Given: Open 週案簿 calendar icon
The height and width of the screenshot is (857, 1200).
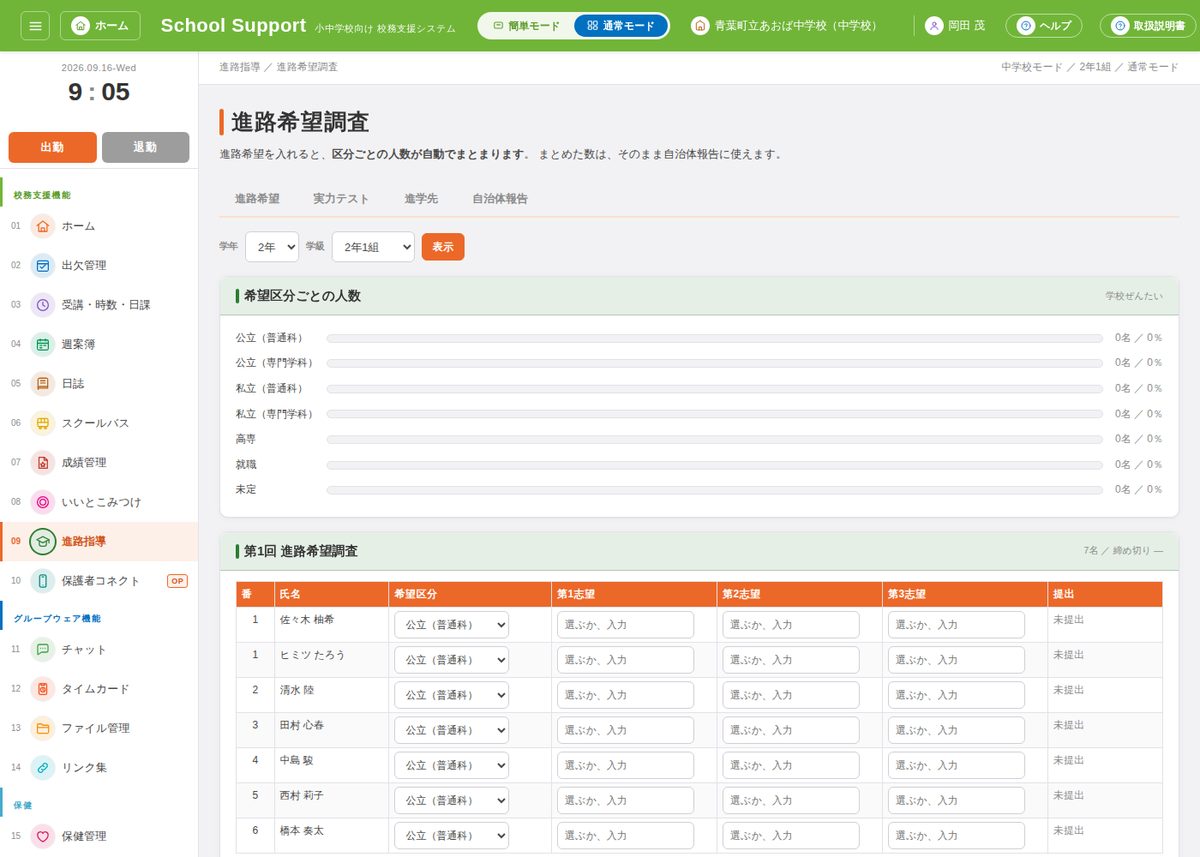Looking at the screenshot, I should [x=43, y=344].
